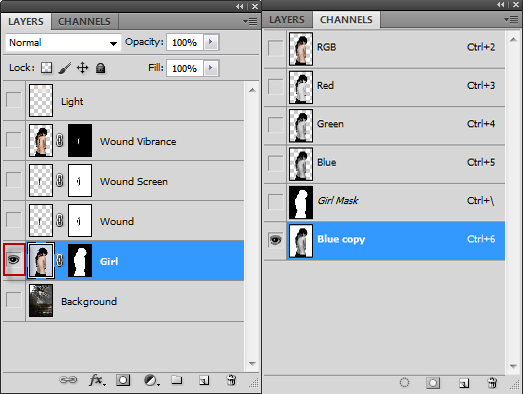524x394 pixels.
Task: Click Wound Vibrance black mask thumbnail
Action: point(80,141)
